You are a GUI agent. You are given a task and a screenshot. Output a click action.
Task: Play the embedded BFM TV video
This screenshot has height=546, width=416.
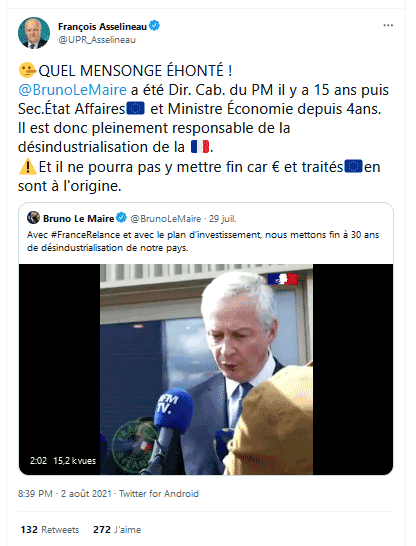point(206,369)
